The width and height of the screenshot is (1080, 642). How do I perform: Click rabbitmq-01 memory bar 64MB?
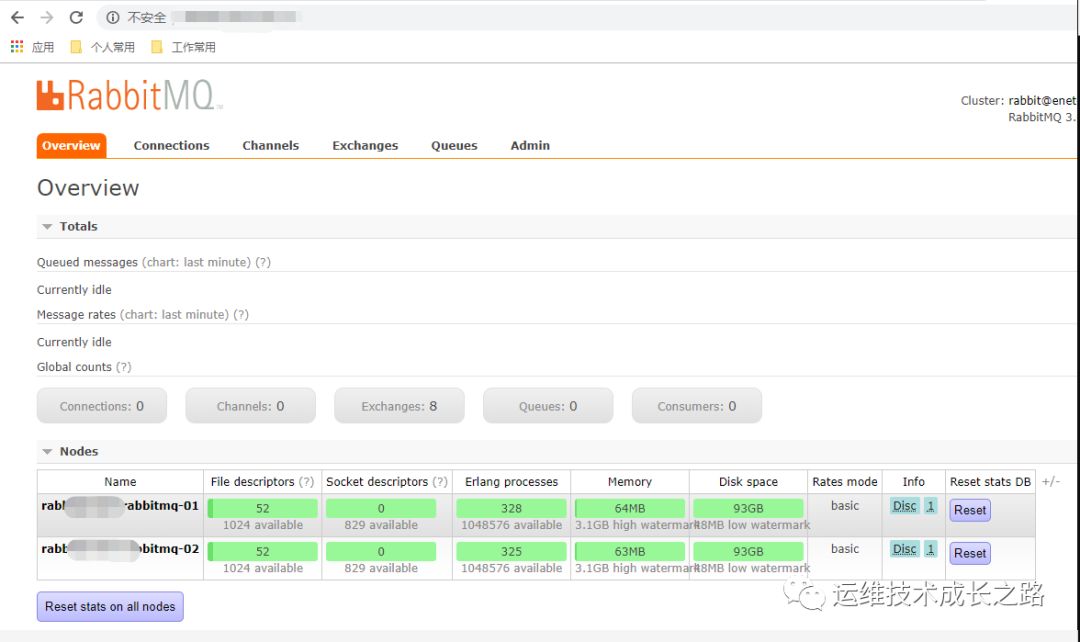coord(630,508)
